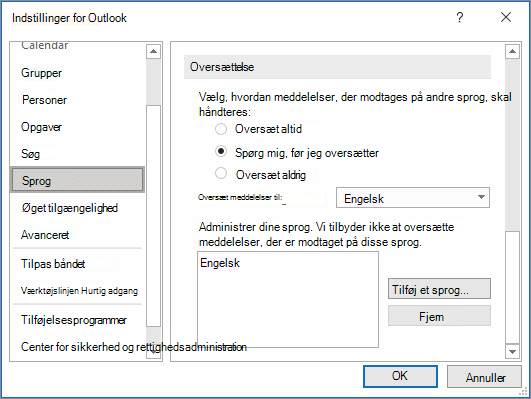Open the Opgaver category
The height and width of the screenshot is (399, 531).
pyautogui.click(x=41, y=127)
